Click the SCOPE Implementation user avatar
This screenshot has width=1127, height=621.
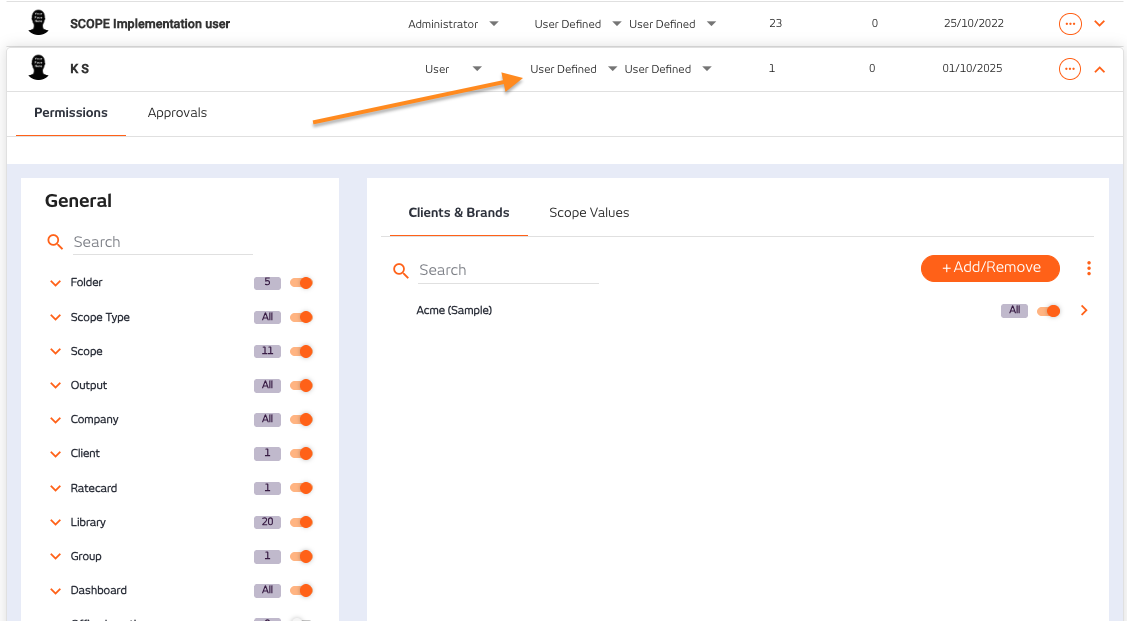[39, 22]
